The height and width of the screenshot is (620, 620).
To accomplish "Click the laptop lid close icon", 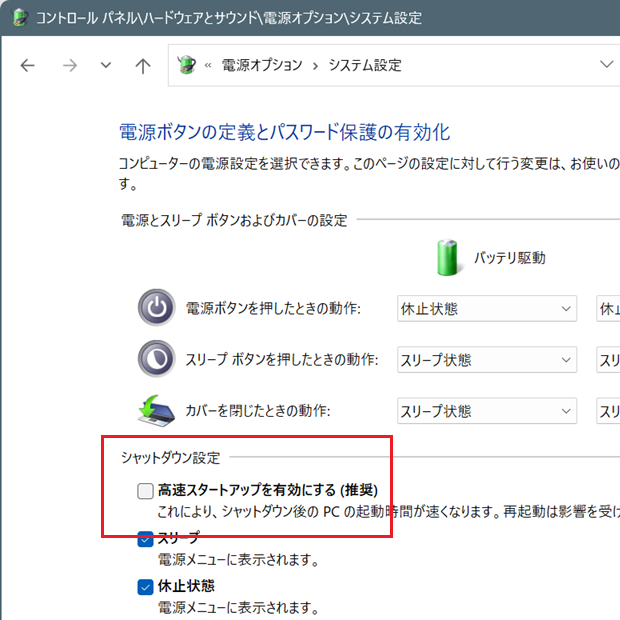I will tap(156, 411).
